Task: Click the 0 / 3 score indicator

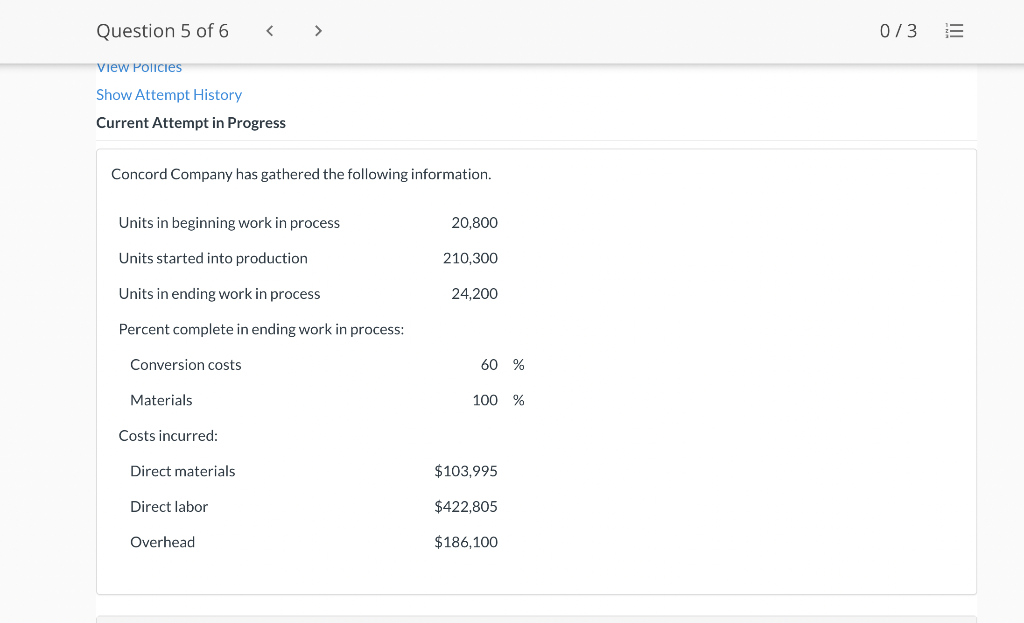Action: click(x=898, y=31)
